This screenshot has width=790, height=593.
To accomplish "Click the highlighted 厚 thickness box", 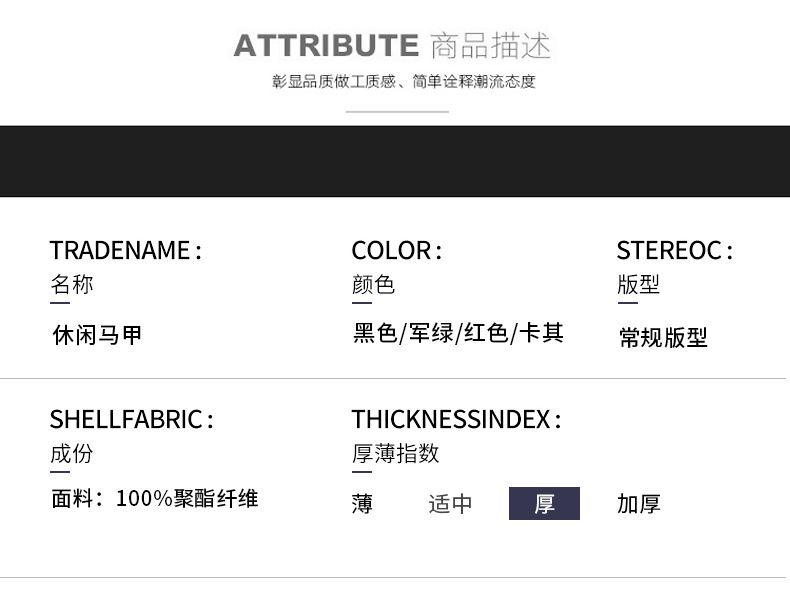I will point(544,504).
